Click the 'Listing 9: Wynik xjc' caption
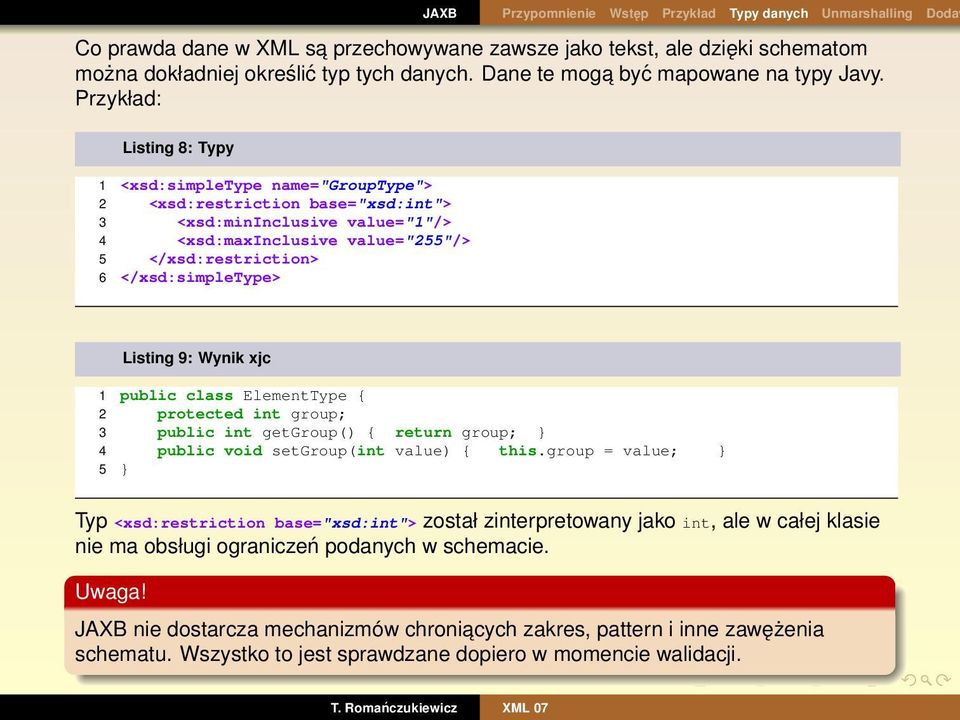960x720 pixels. point(197,358)
